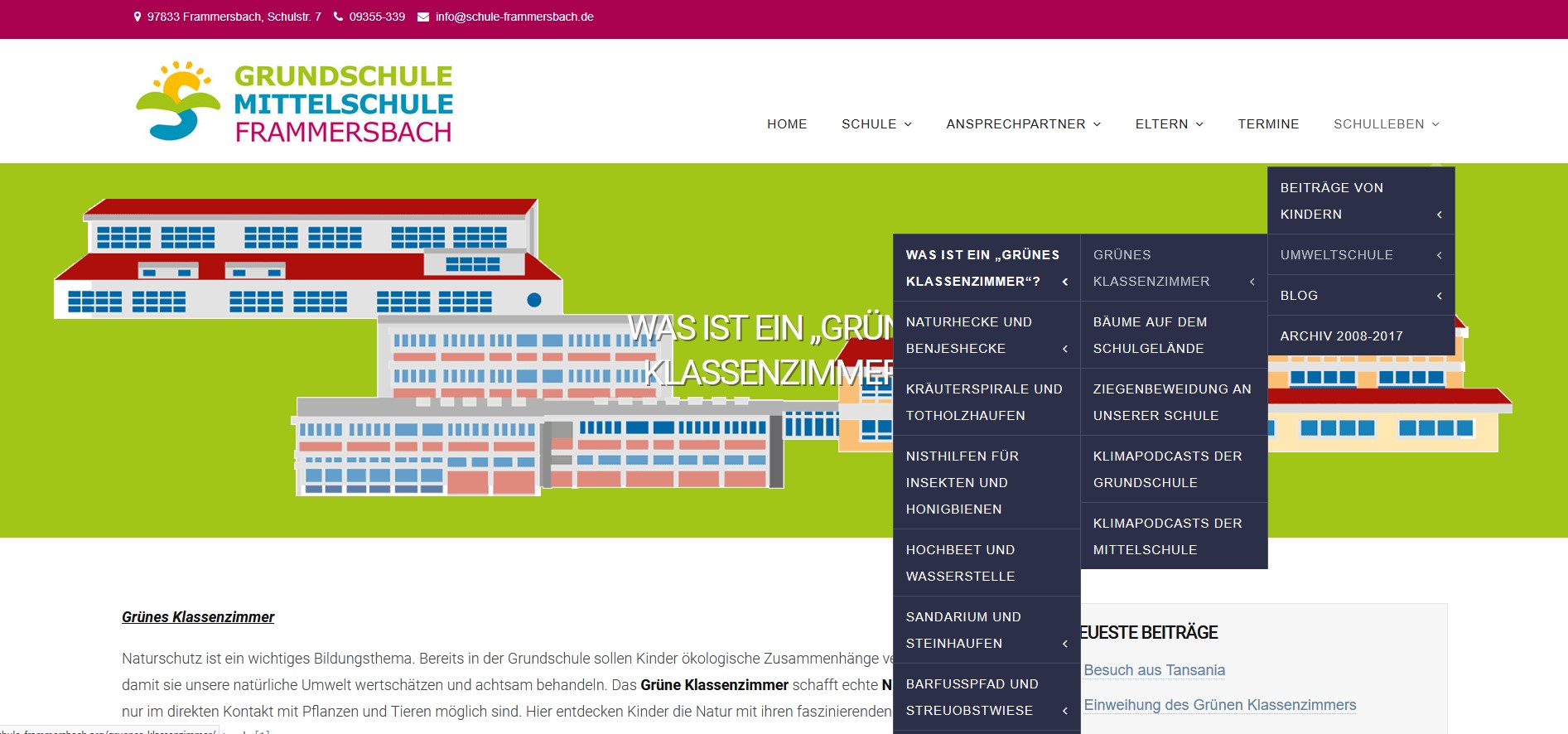Open the Besuch aus Tansania post link
Screen dimensions: 1568x734
coord(1154,670)
